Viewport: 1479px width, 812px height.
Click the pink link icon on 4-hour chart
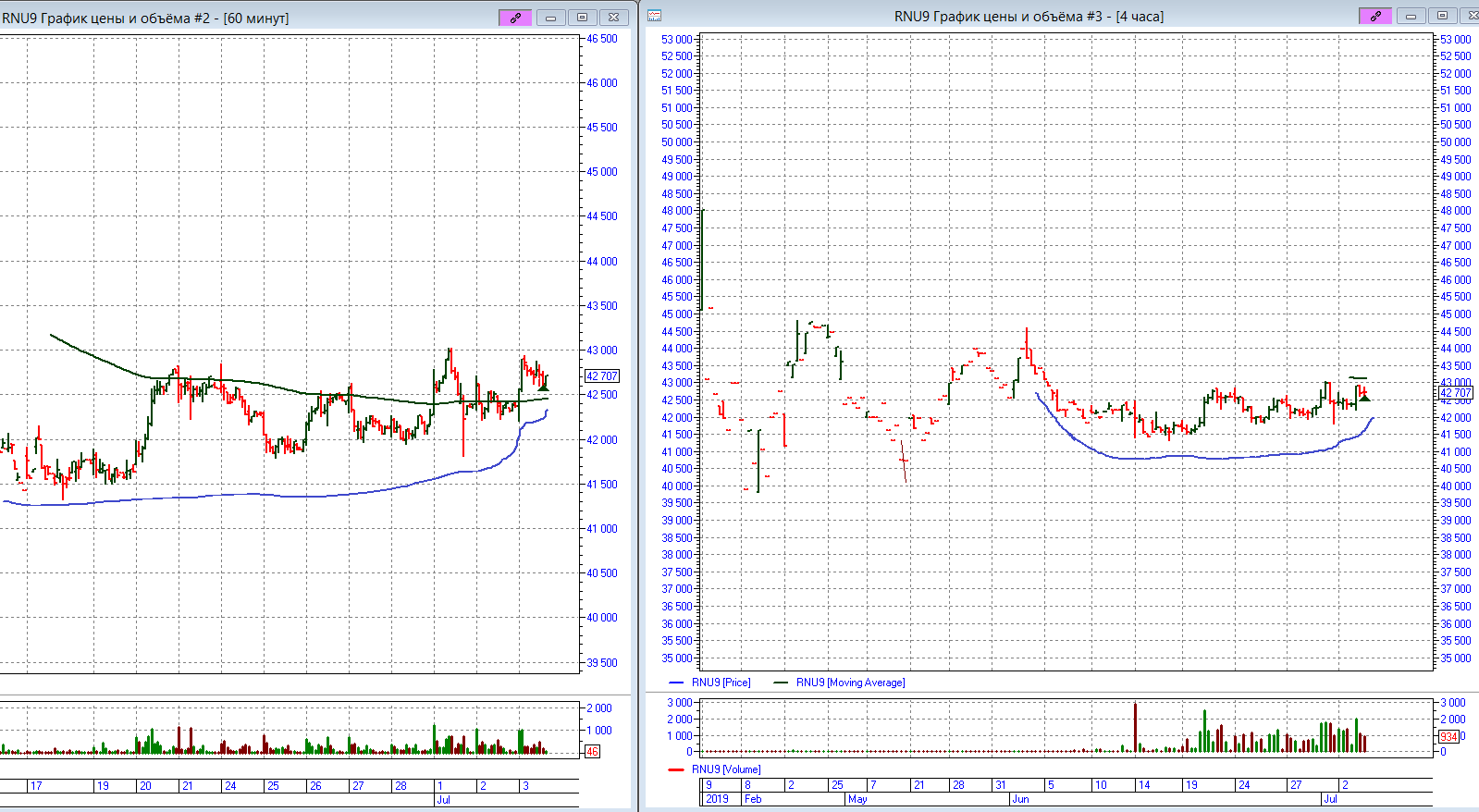pyautogui.click(x=1374, y=17)
